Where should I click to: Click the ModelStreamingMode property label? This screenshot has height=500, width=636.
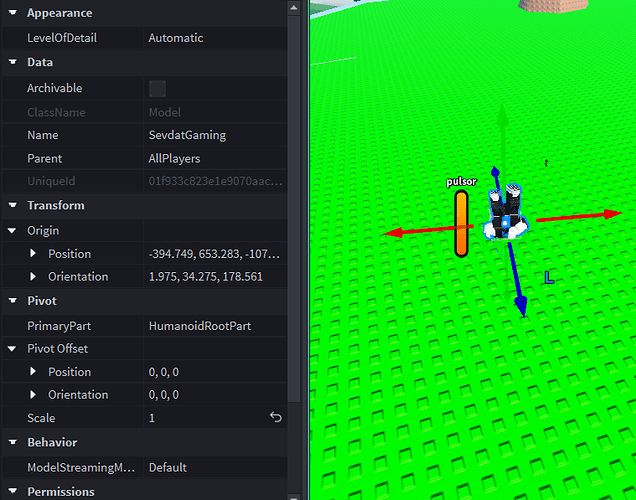(81, 468)
